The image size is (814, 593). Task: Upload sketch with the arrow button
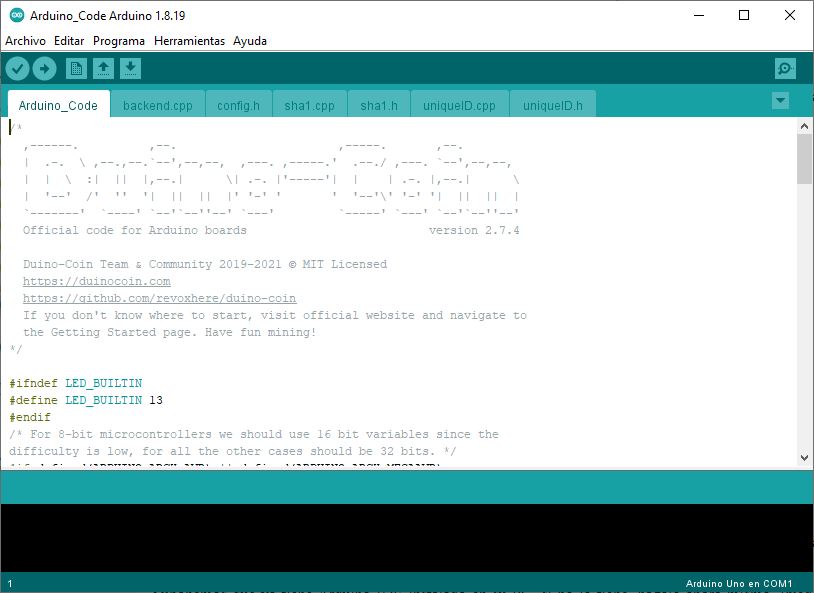coord(45,69)
